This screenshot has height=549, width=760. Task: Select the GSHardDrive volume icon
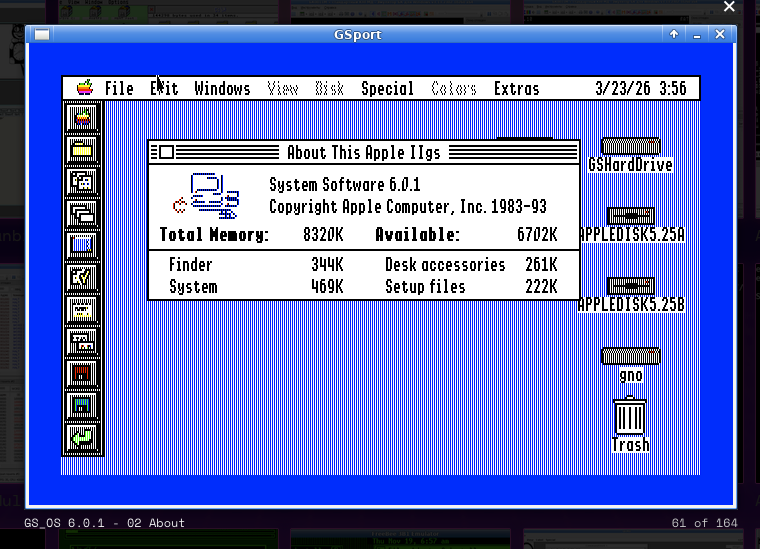631,146
